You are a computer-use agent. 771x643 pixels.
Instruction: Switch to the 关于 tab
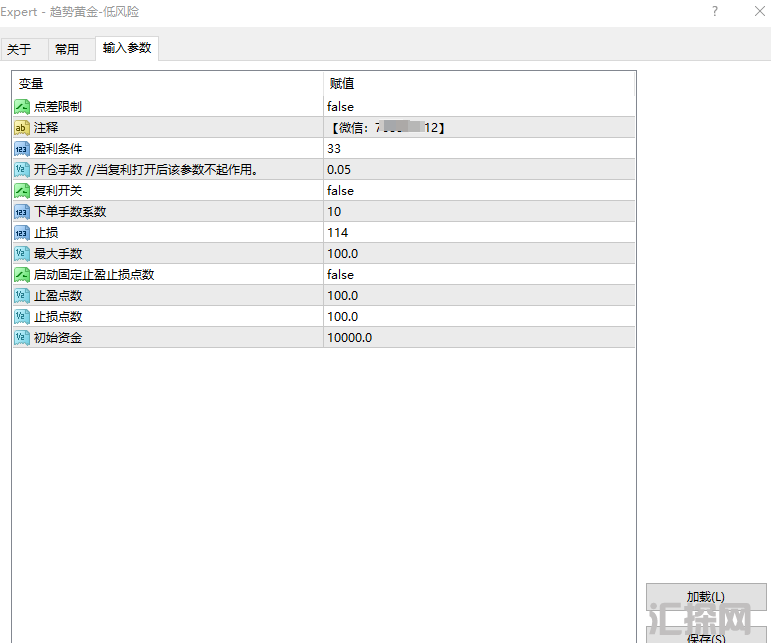coord(20,49)
